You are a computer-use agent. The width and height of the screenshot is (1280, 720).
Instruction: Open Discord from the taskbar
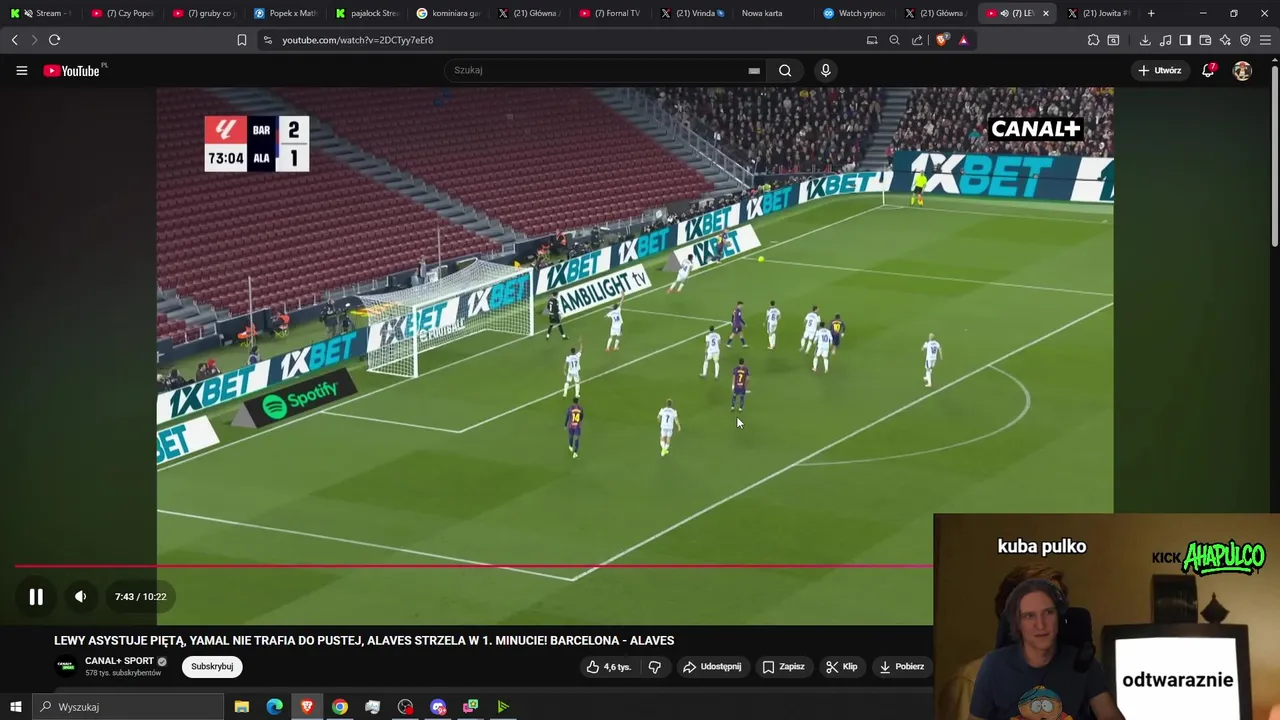(x=438, y=707)
